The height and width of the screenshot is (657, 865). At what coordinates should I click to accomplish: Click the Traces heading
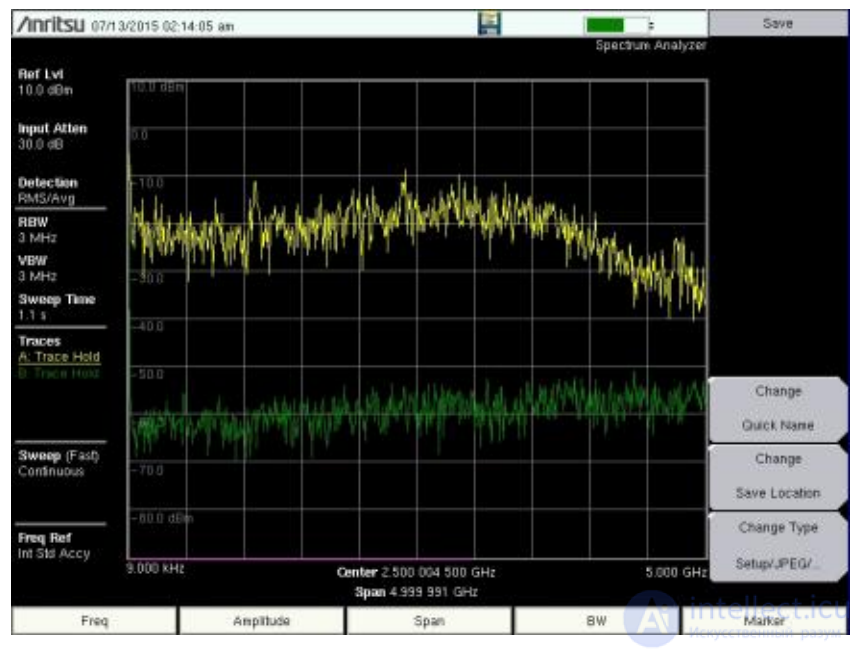(x=39, y=341)
